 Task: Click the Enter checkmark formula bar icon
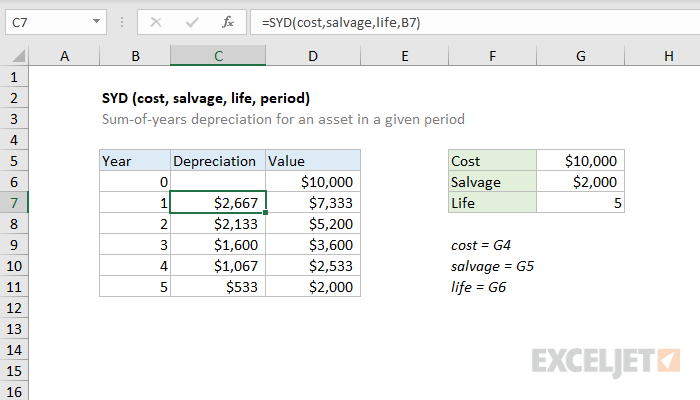192,22
